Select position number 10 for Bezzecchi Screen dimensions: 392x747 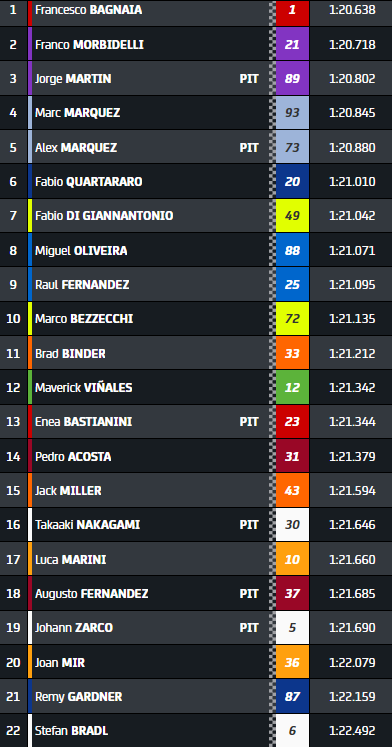(x=13, y=319)
